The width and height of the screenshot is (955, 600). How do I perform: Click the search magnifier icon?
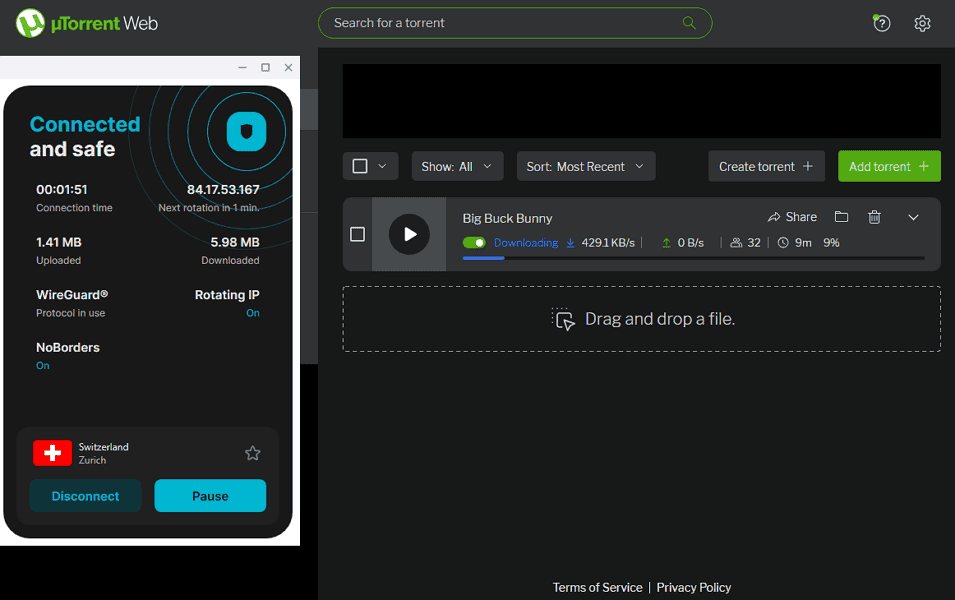(689, 23)
